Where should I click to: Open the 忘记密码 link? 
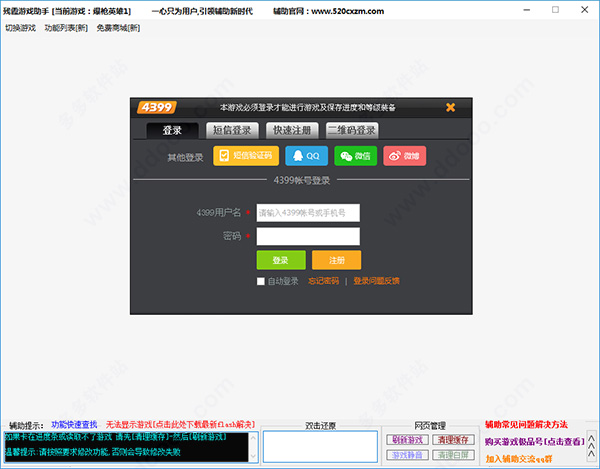(323, 281)
